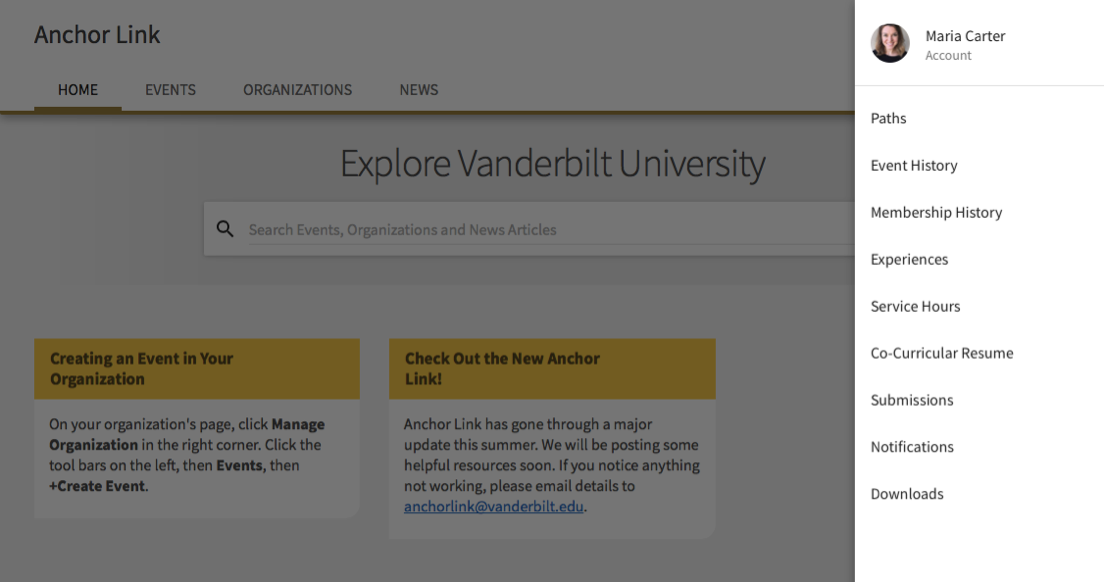The image size is (1104, 582).
Task: Click the Creating an Event card header
Action: tap(196, 368)
